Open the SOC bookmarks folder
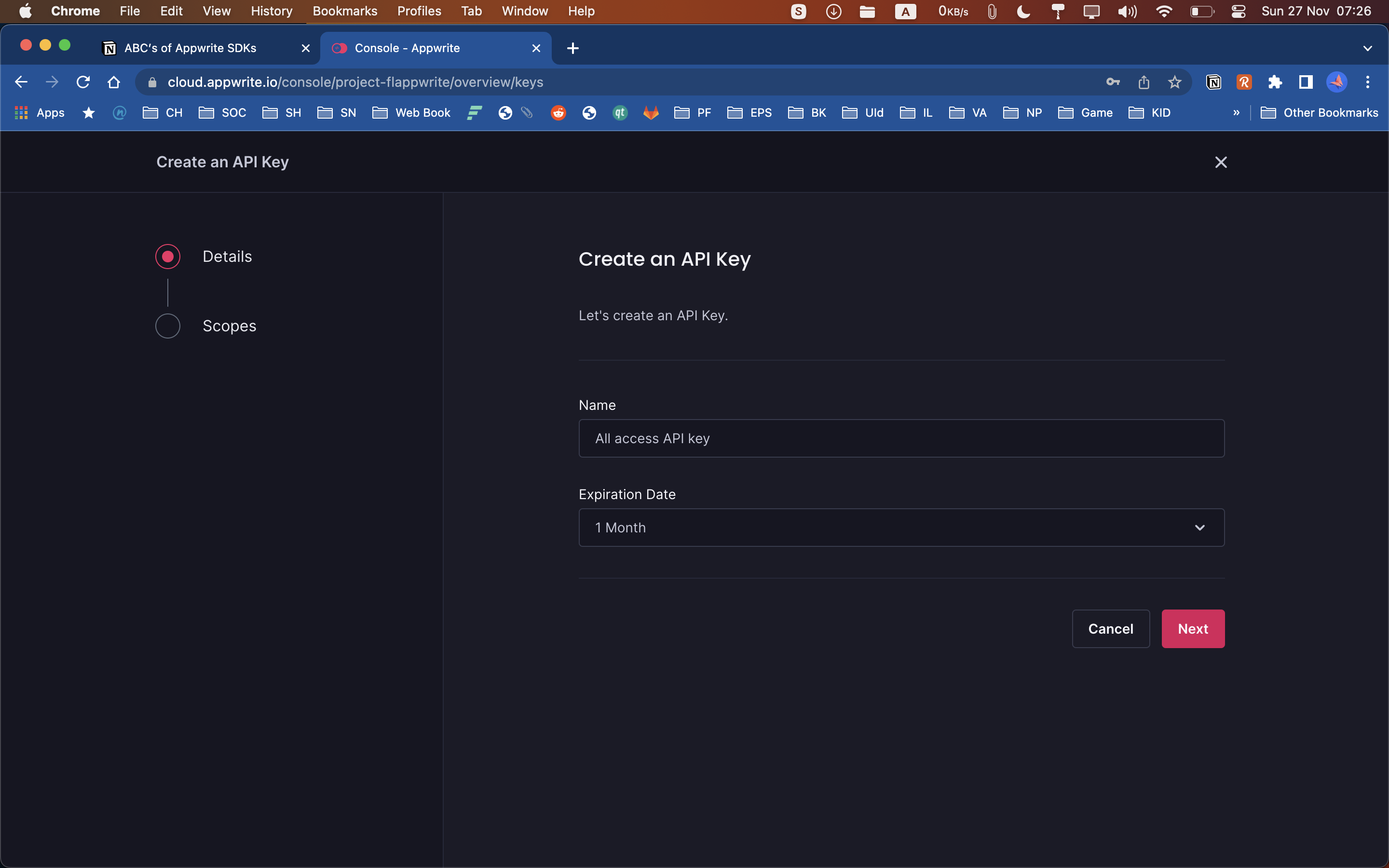This screenshot has width=1389, height=868. tap(222, 112)
